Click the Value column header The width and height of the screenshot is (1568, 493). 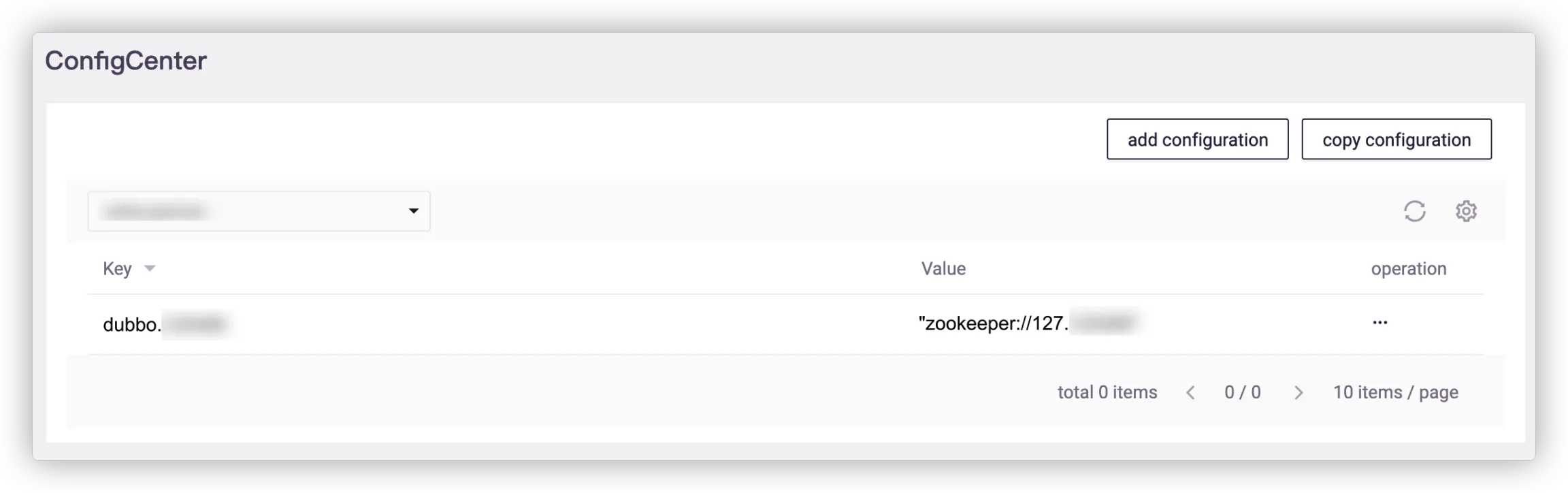943,269
